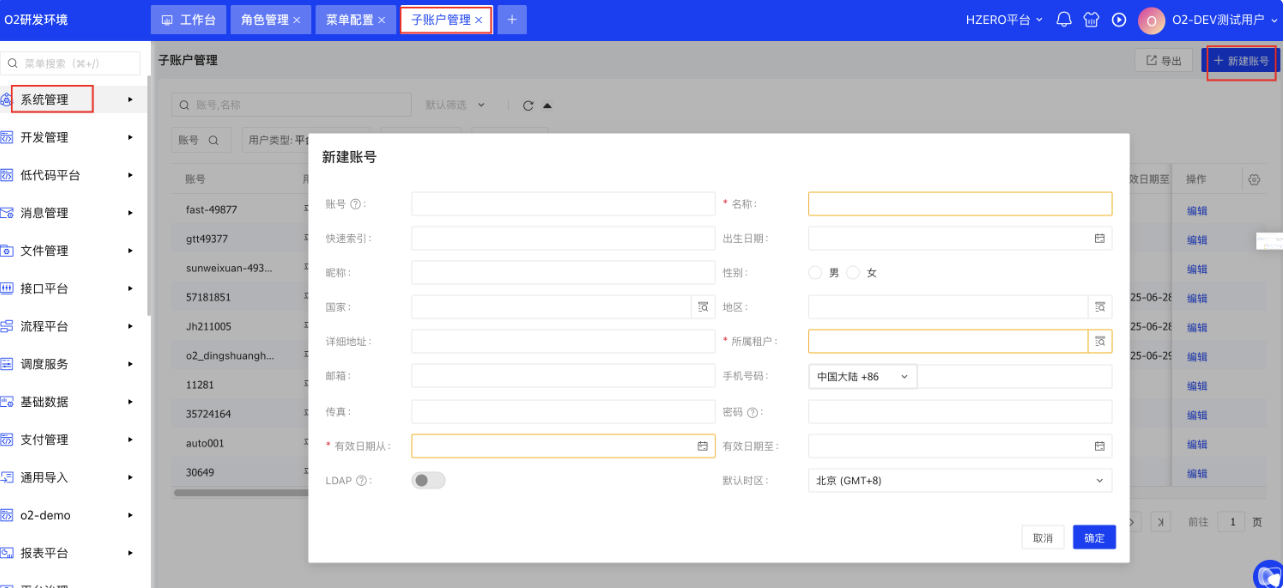Viewport: 1284px width, 588px height.
Task: Select the 男 gender radio button
Action: [816, 273]
